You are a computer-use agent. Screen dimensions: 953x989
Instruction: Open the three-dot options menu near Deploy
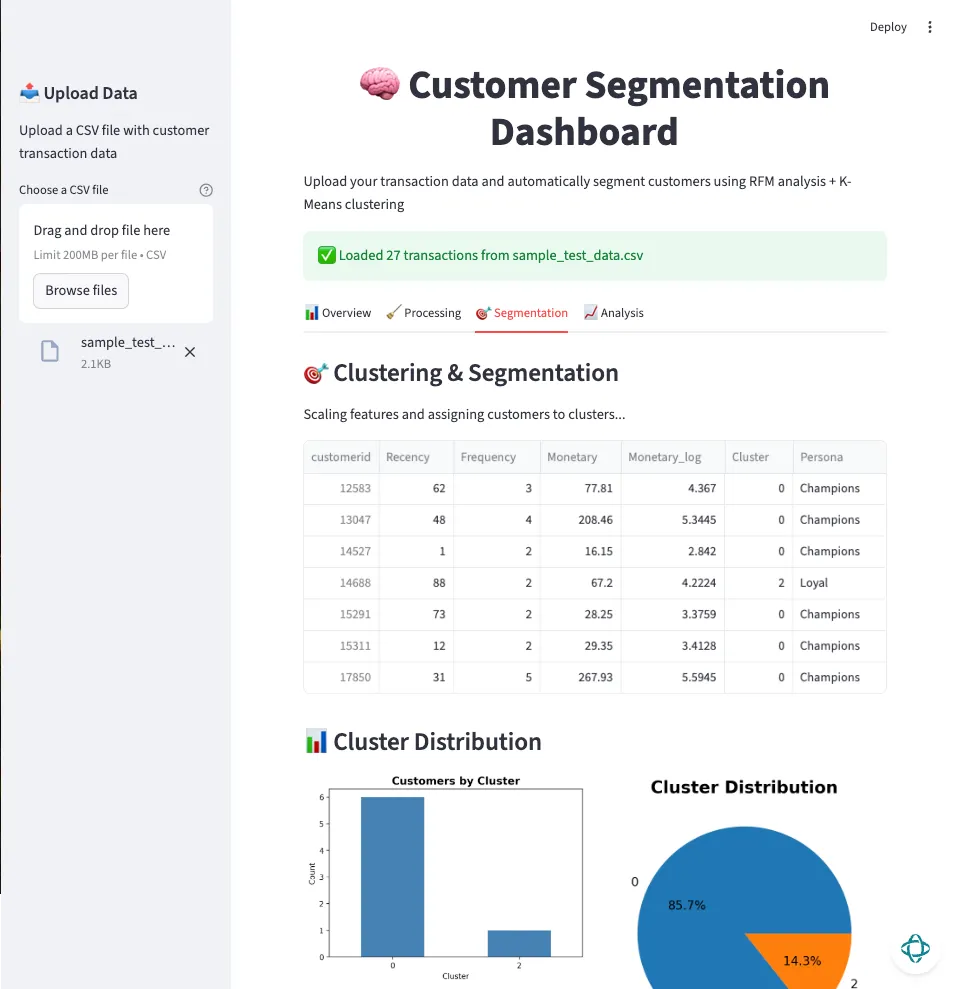click(930, 27)
